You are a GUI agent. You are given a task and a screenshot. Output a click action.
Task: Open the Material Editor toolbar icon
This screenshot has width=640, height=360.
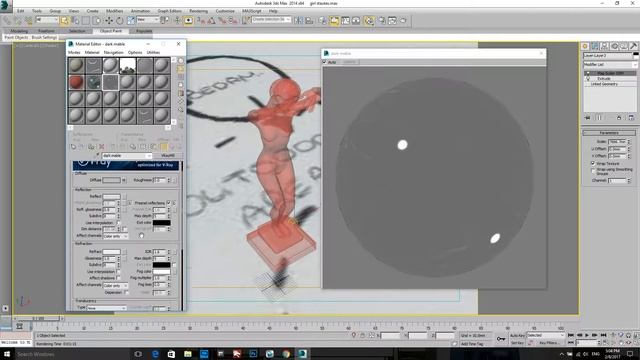(369, 20)
